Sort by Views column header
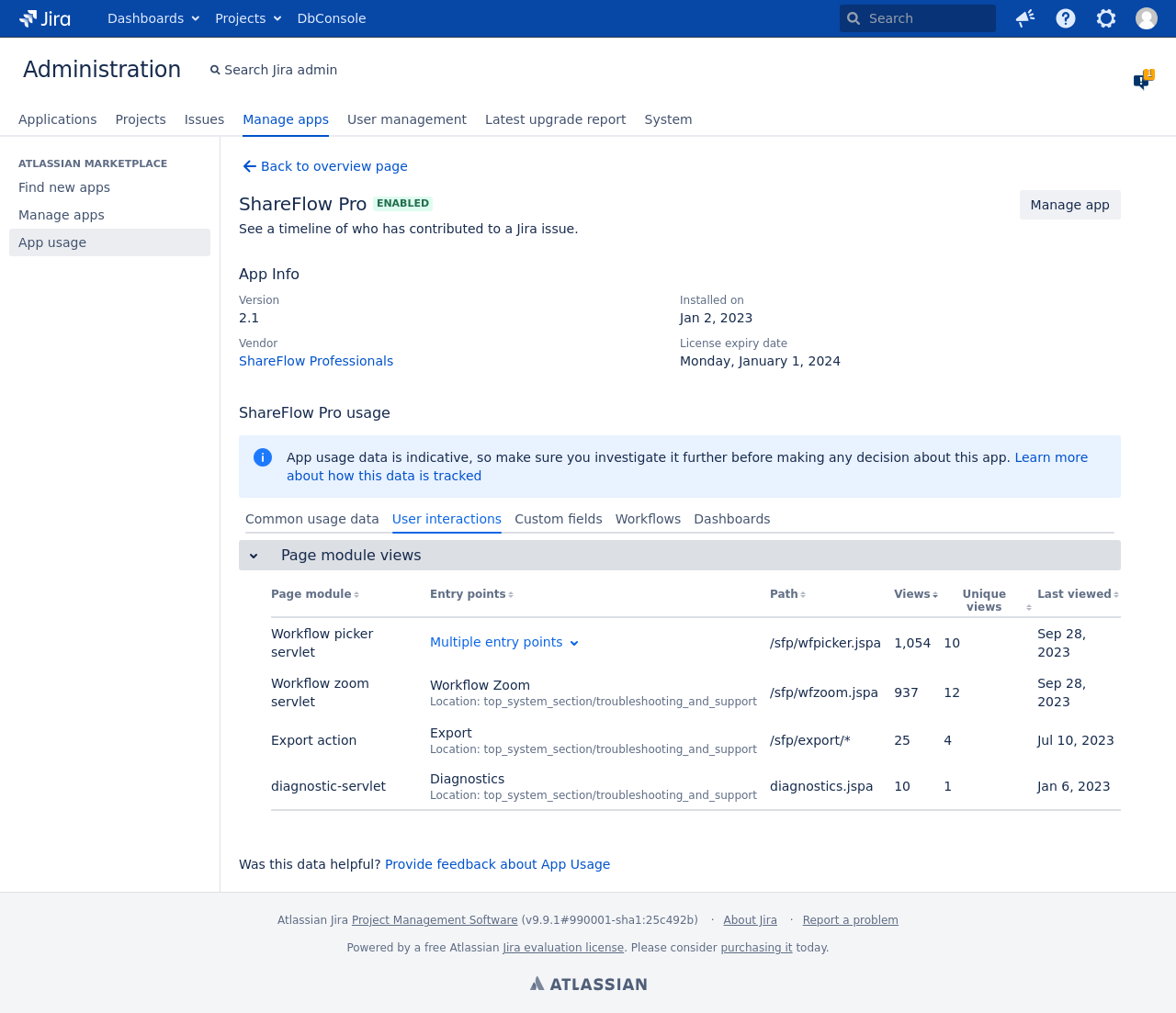Screen dimensions: 1176x1013 (x=915, y=594)
